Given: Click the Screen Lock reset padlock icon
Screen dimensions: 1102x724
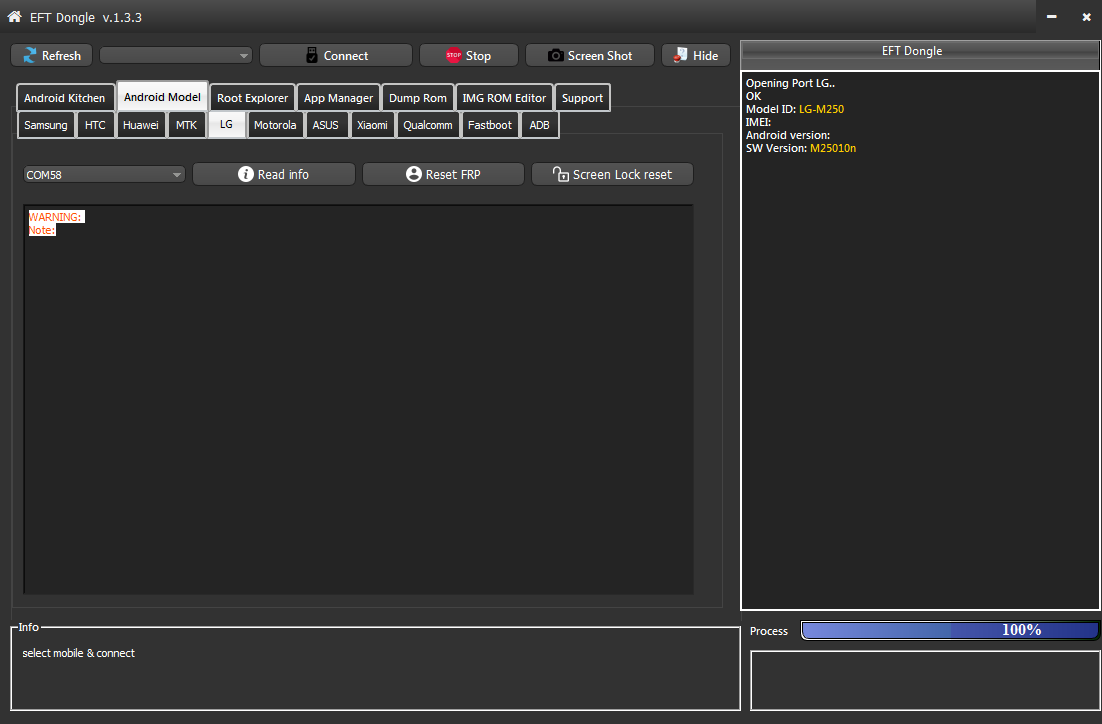Looking at the screenshot, I should 560,174.
